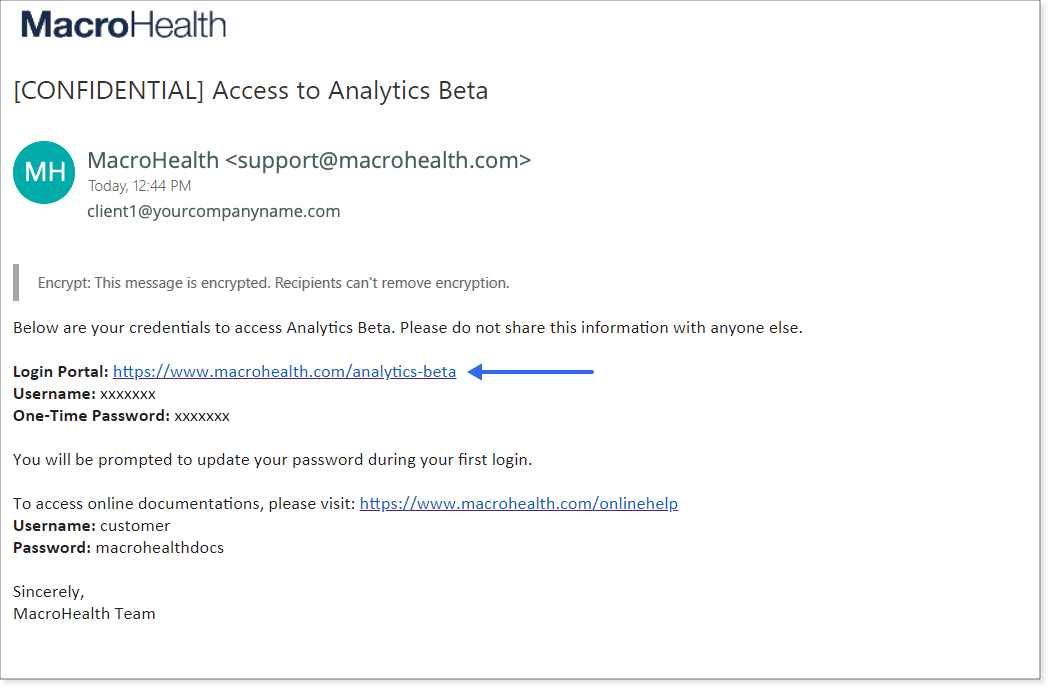Click the recipient client1@yourcompanyname.com address
Viewport: 1048px width, 687px height.
pyautogui.click(x=213, y=211)
